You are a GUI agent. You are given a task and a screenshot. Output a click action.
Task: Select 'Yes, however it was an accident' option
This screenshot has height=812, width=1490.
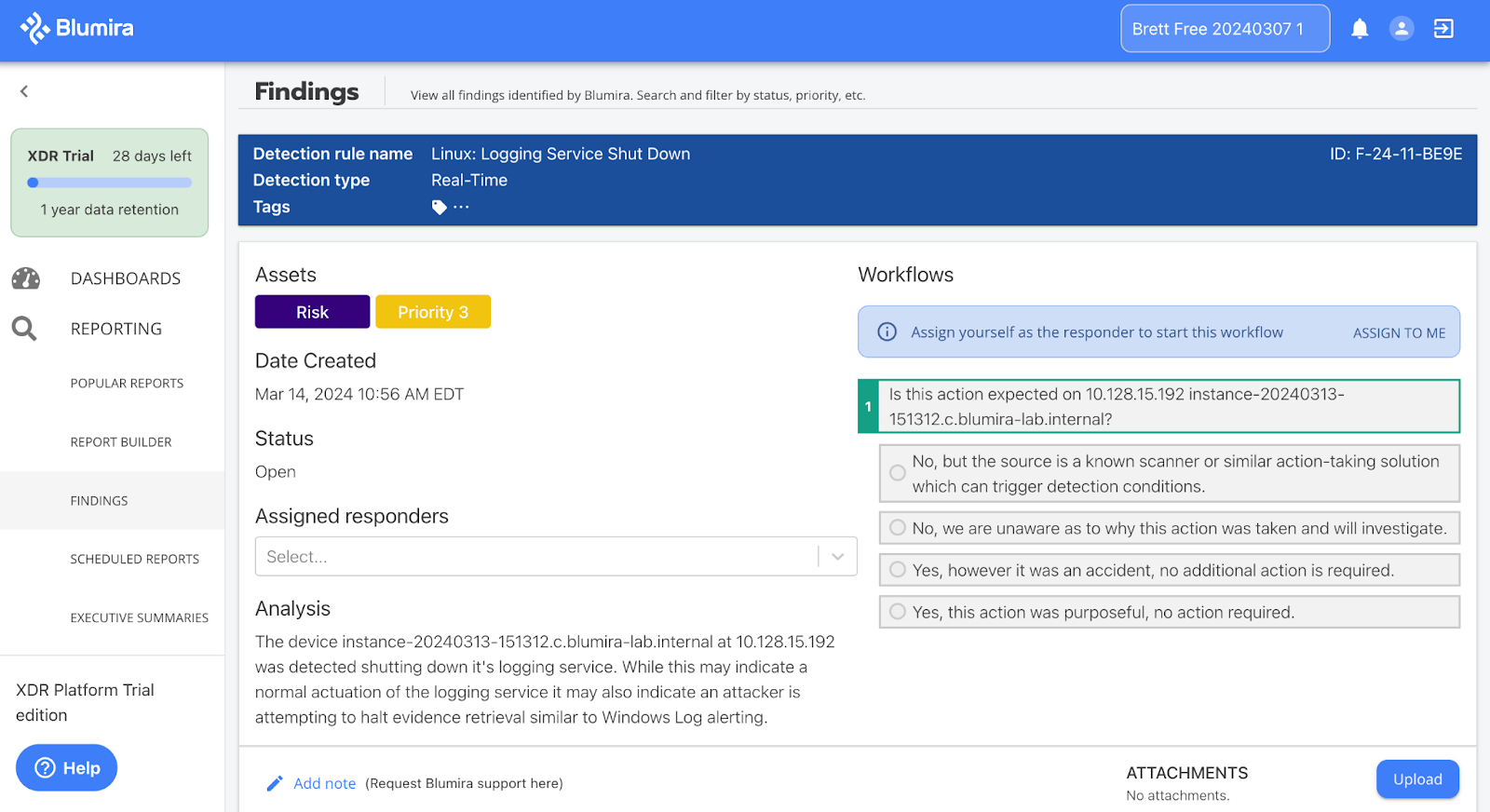1170,570
